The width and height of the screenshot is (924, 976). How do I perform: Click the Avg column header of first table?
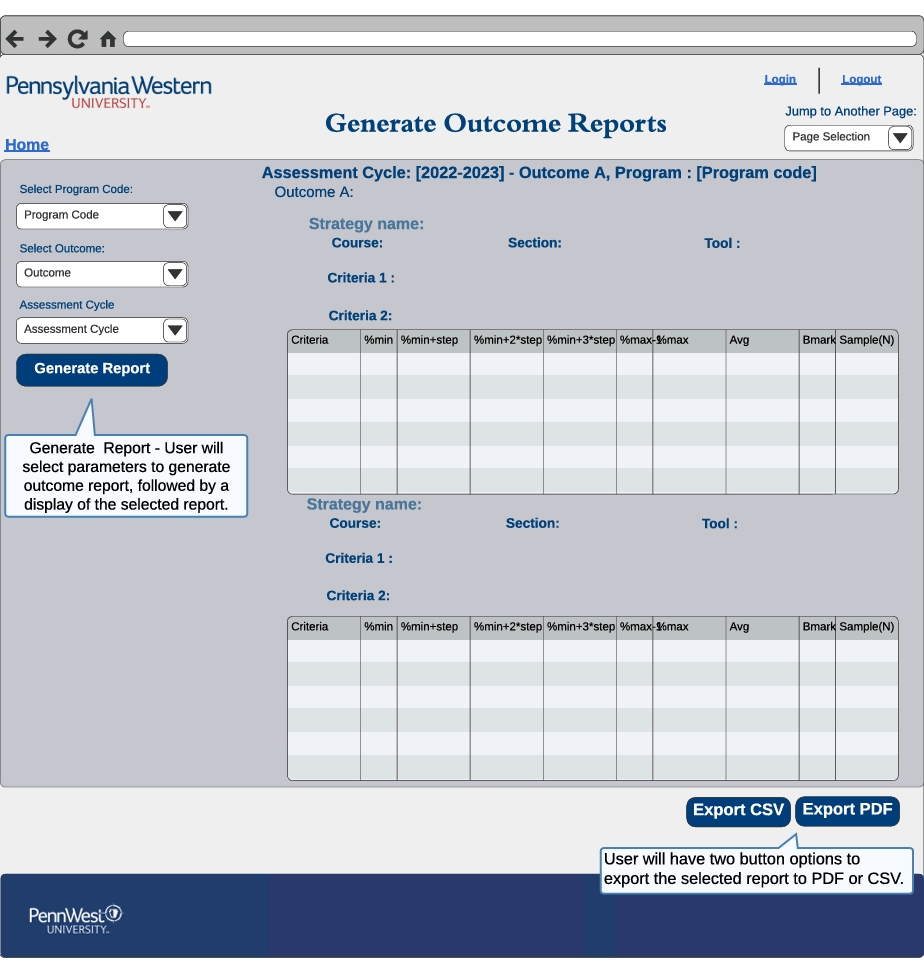761,340
